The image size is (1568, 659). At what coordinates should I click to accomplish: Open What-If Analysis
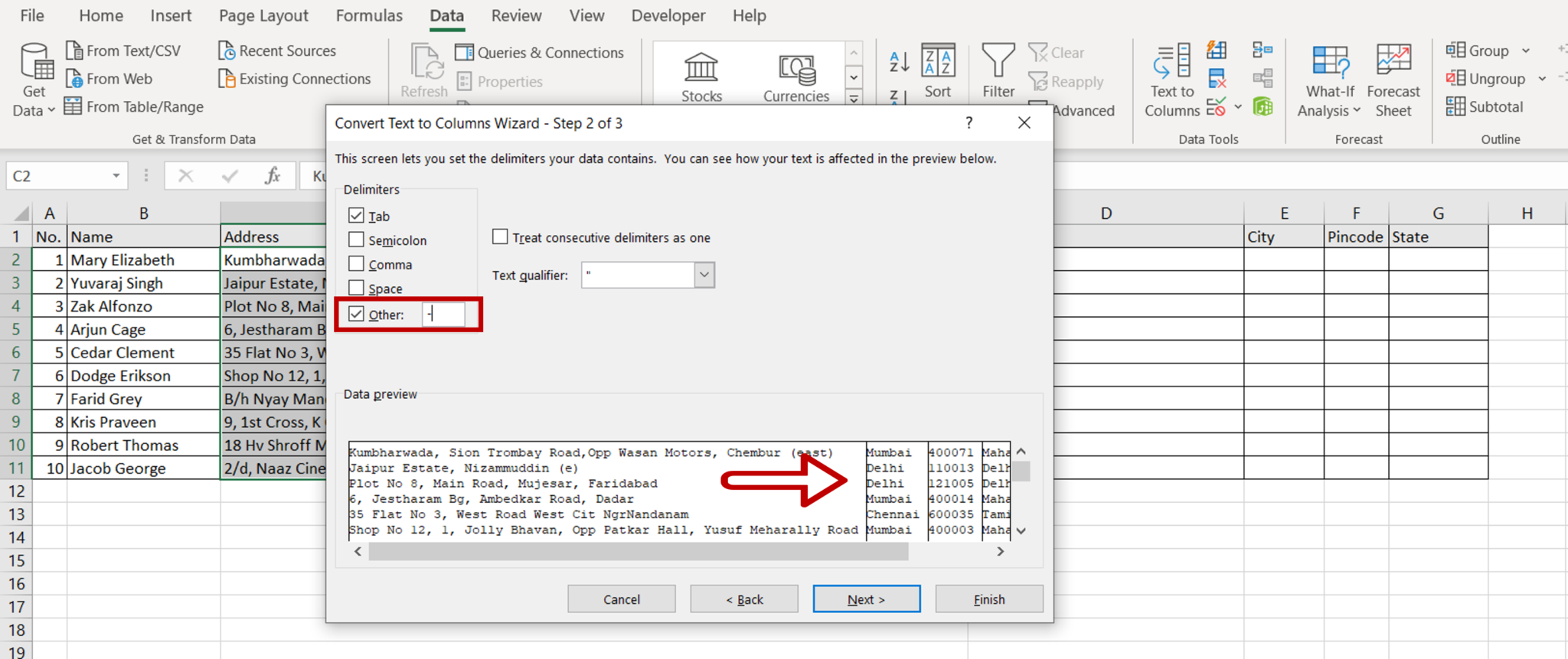1330,80
